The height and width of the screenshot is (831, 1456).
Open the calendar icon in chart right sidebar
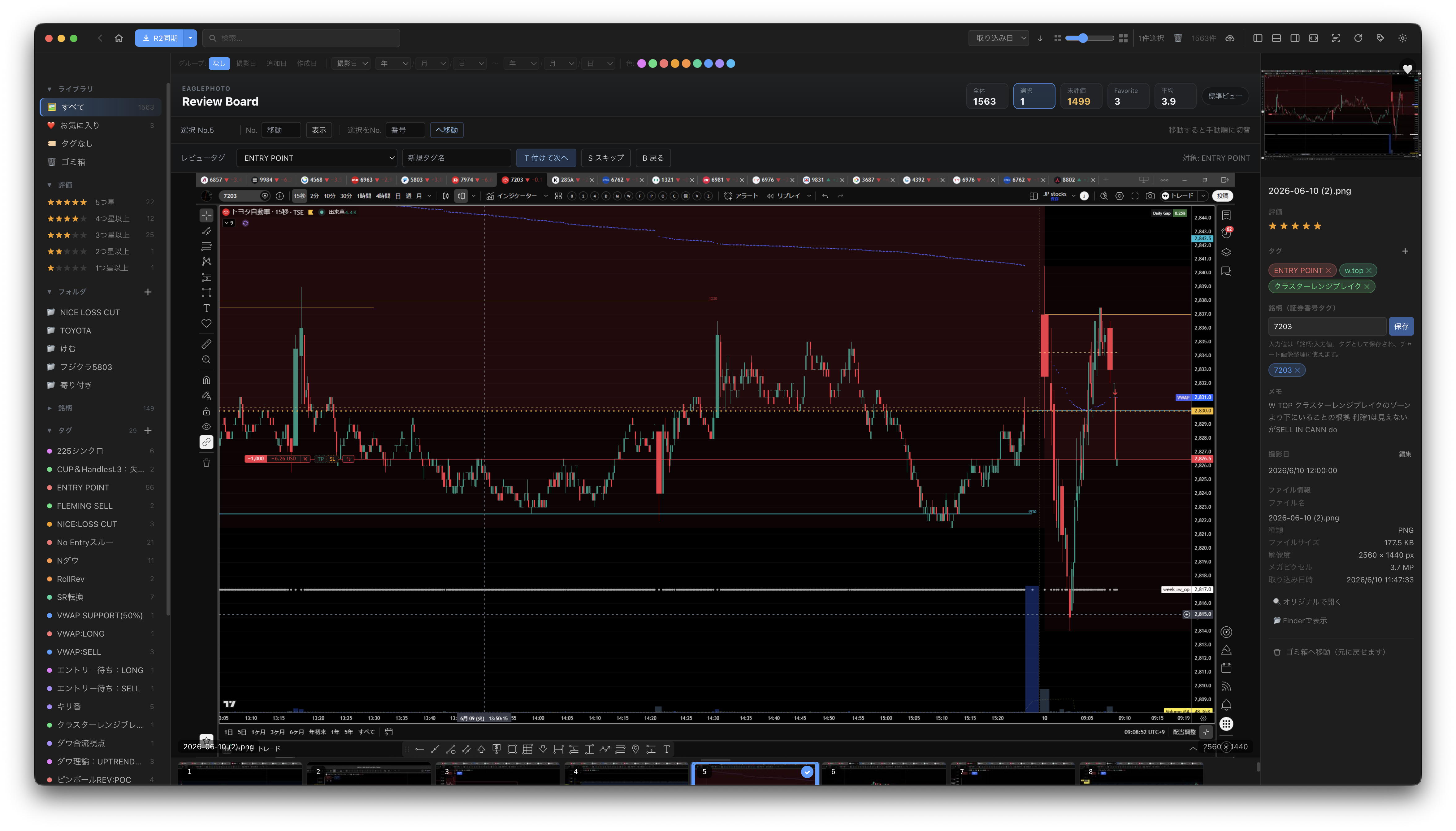[1226, 668]
